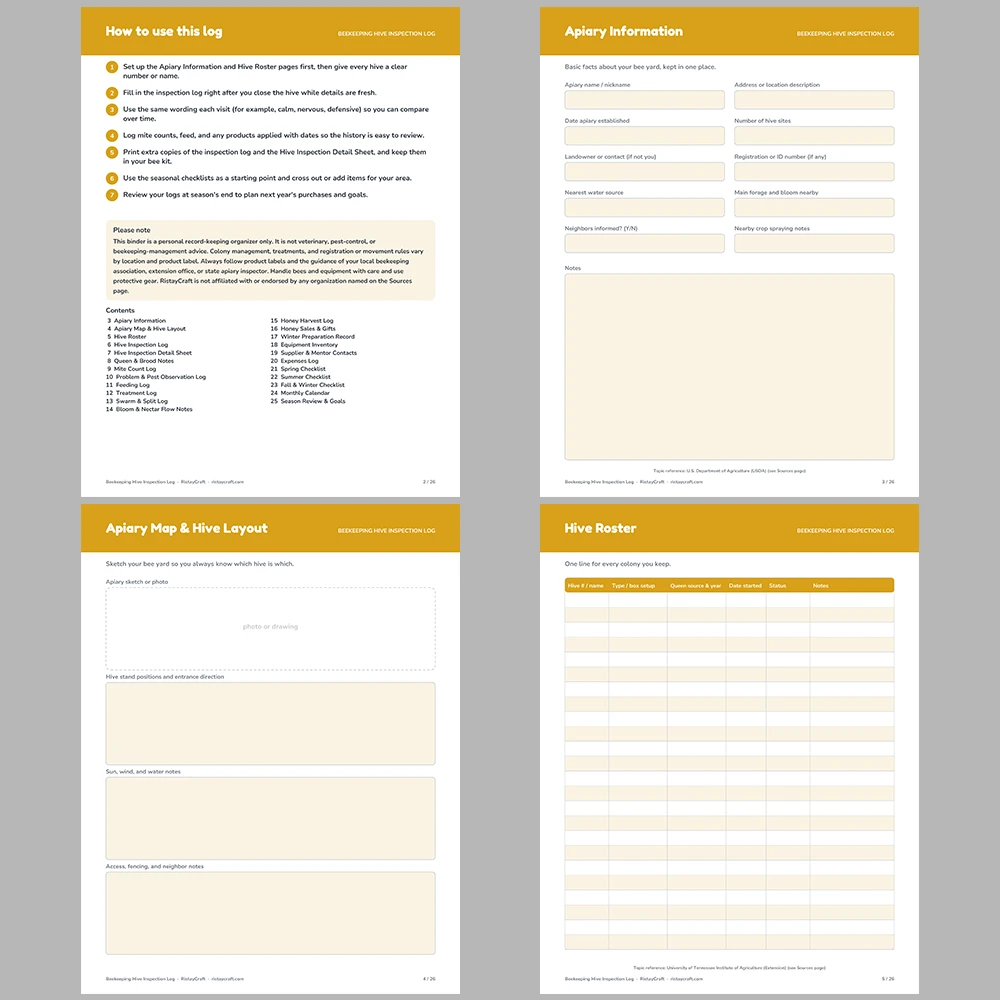Select contents entry '25 Season Review & Goals'

[x=308, y=401]
